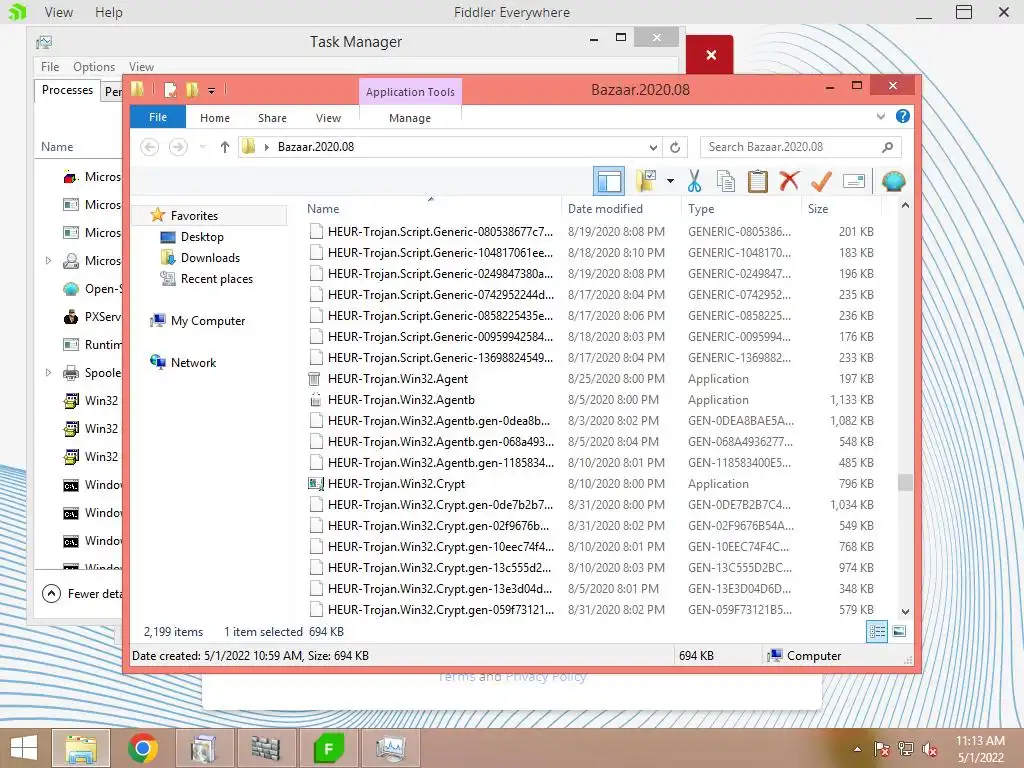The width and height of the screenshot is (1024, 768).
Task: Open File Explorer from the taskbar
Action: (81, 748)
